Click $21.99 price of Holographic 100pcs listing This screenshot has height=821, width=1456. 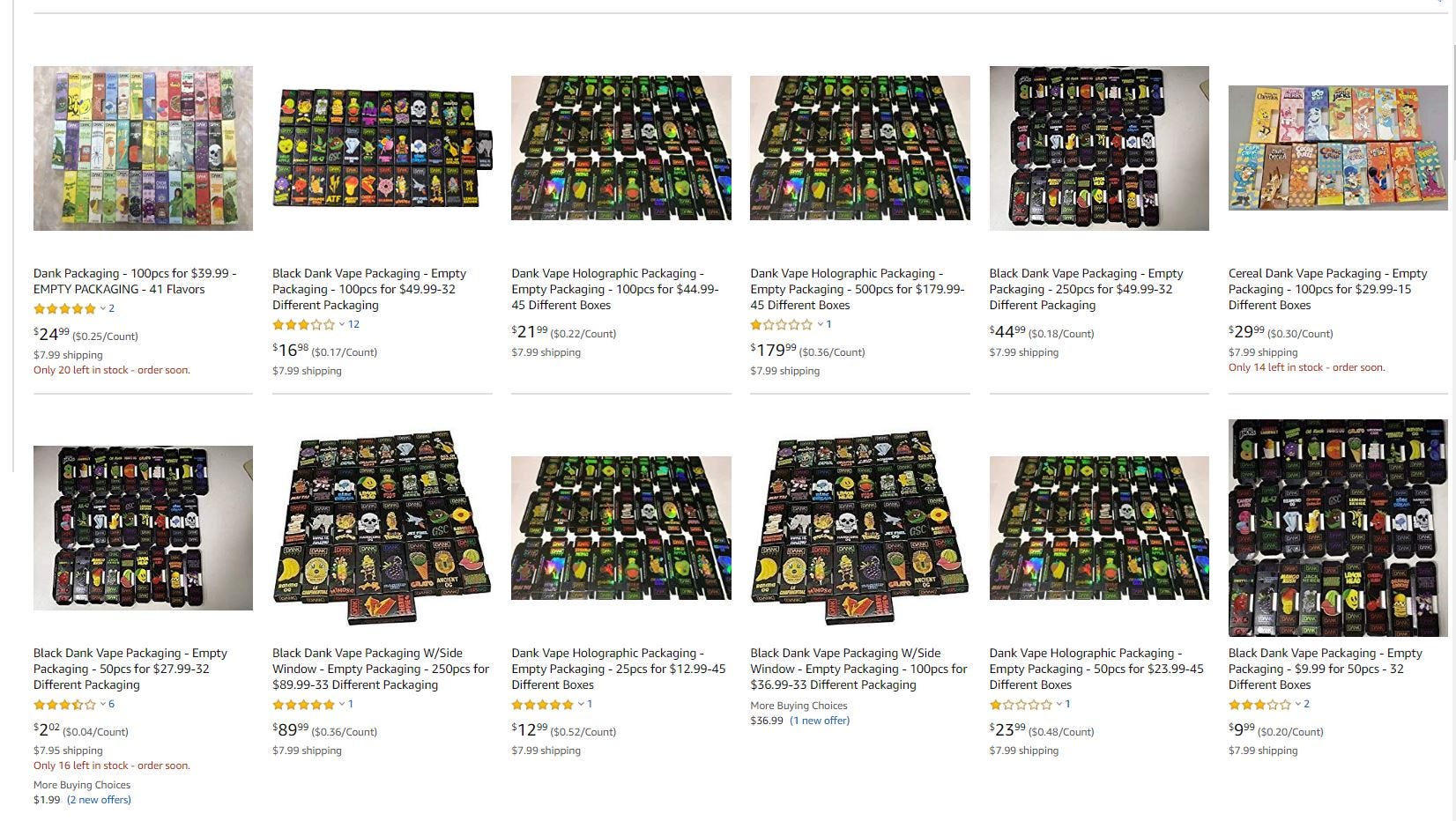[530, 333]
